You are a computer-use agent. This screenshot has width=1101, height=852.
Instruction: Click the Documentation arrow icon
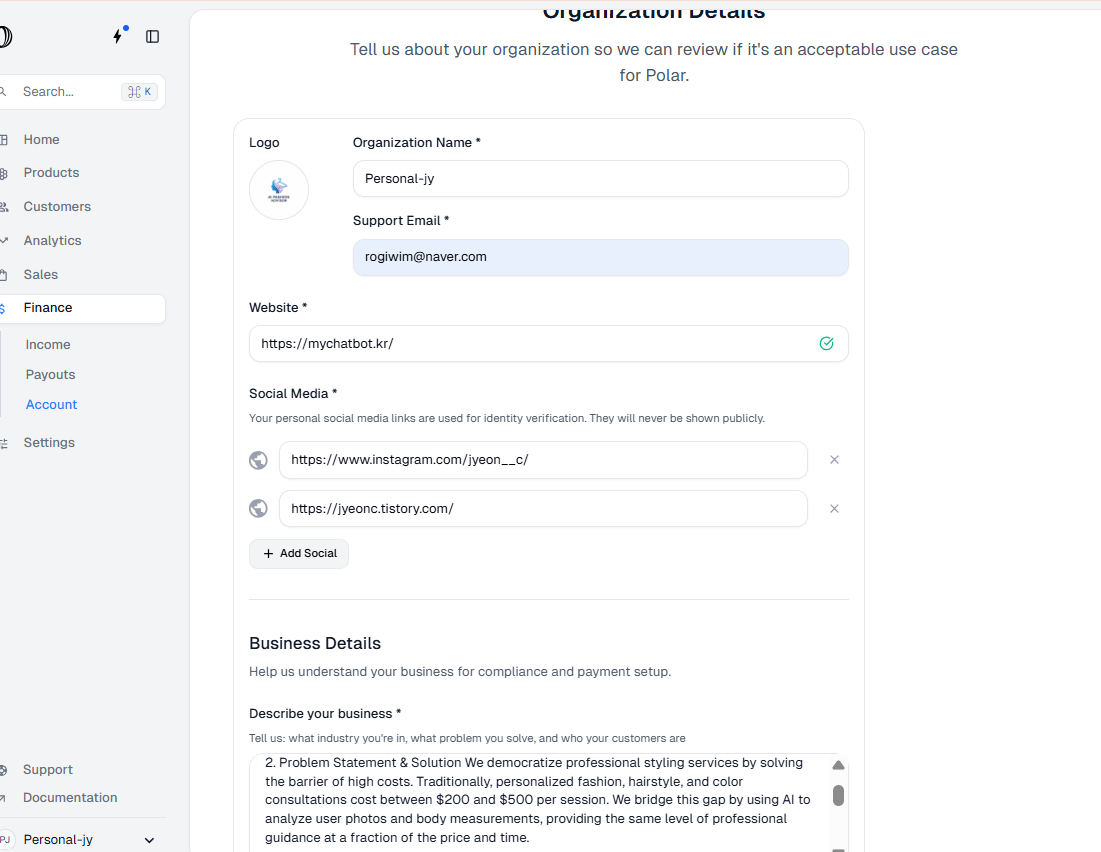(x=3, y=798)
